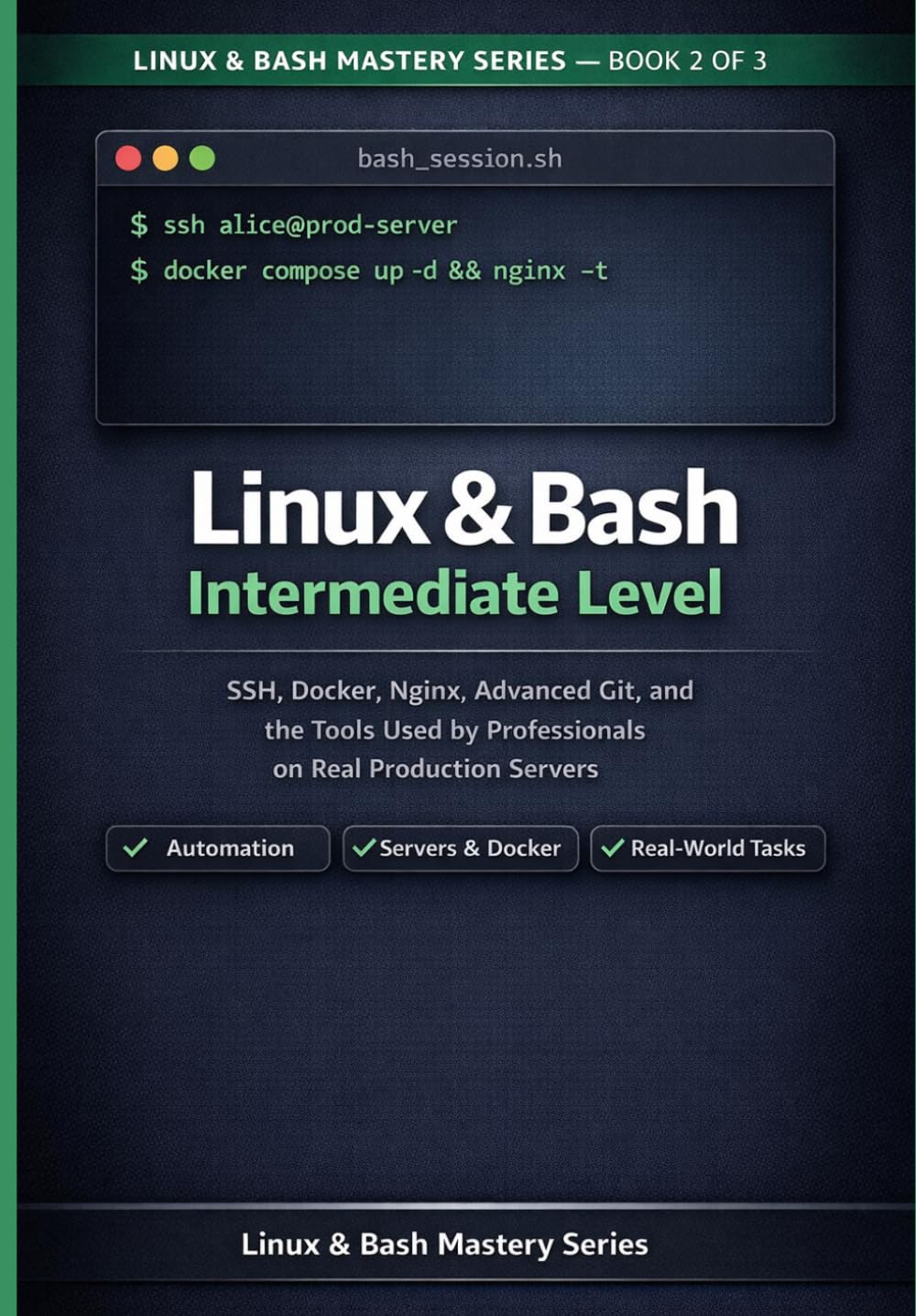Click the 'BOOK 2 OF 3' header text
This screenshot has width=916, height=1316.
tap(687, 60)
